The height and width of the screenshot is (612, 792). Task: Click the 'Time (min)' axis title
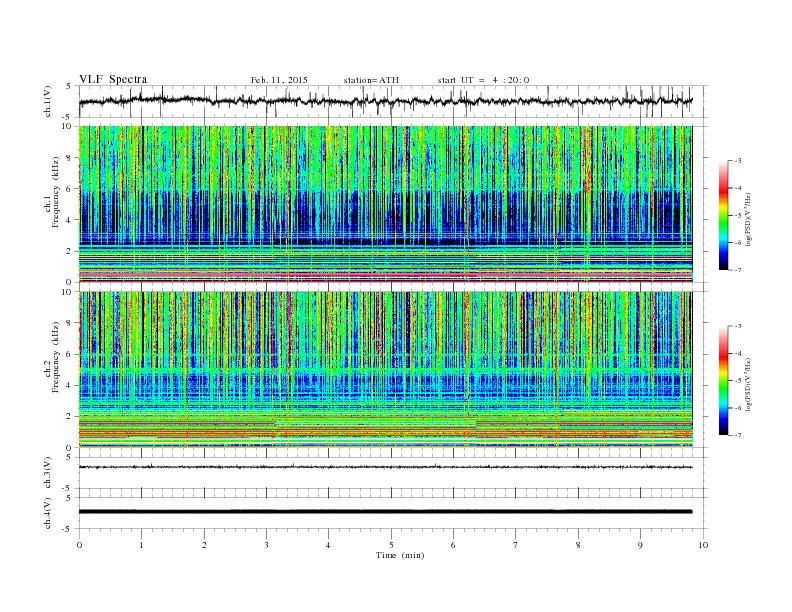tap(400, 555)
